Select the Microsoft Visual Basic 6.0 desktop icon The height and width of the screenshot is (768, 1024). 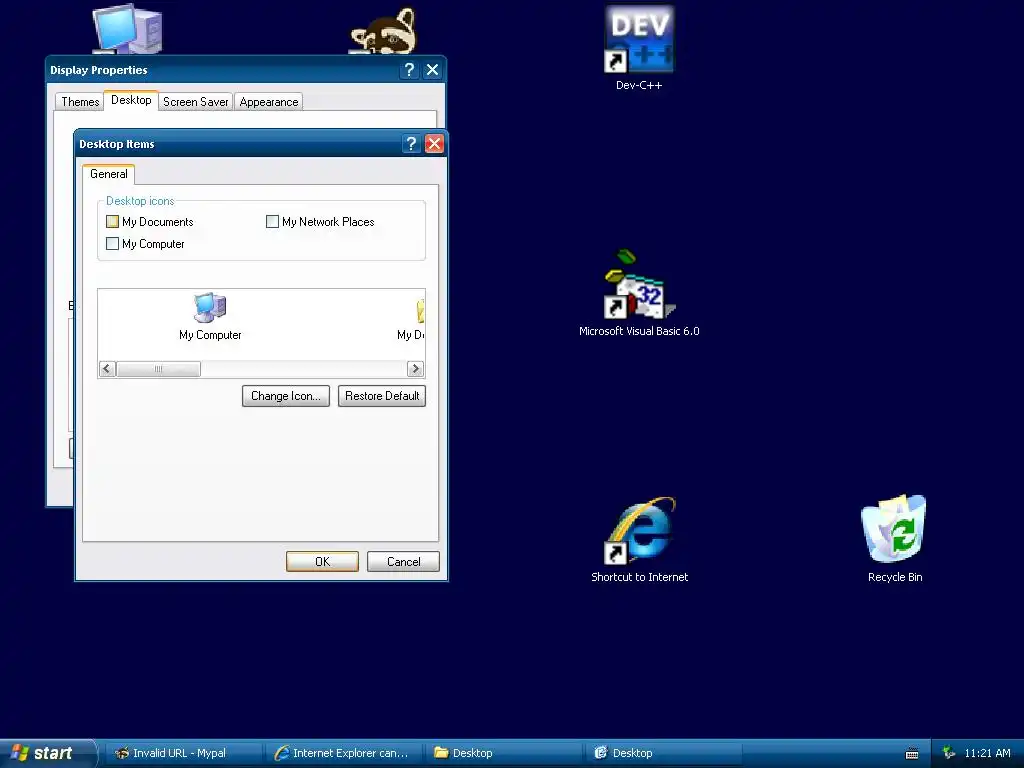[x=639, y=285]
